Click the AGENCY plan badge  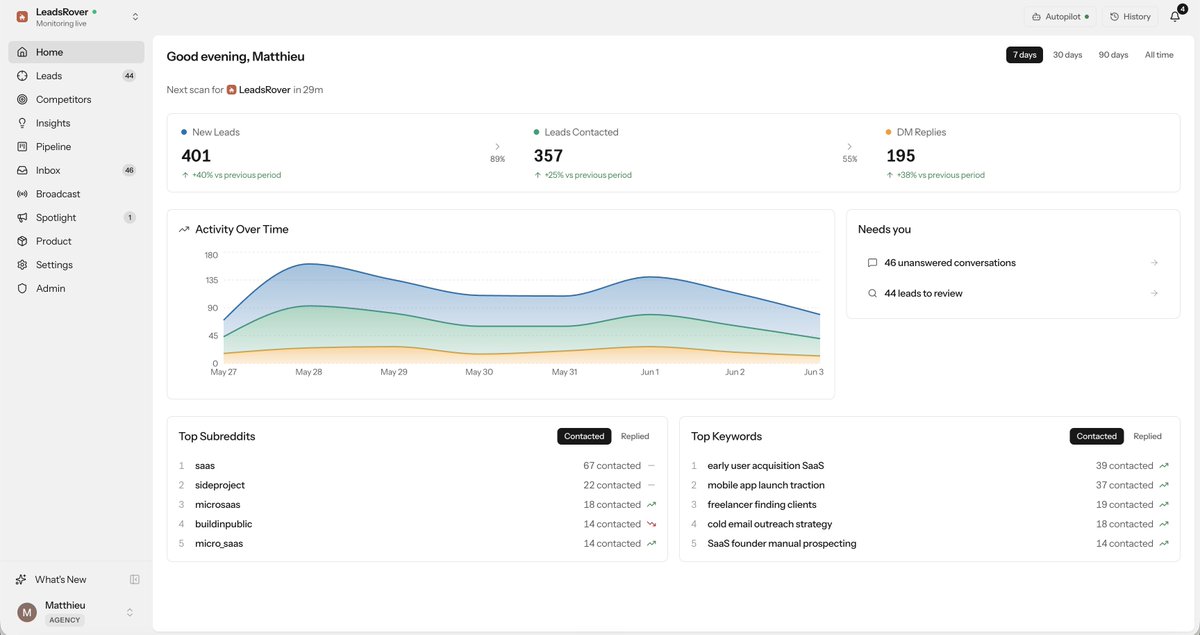click(65, 620)
